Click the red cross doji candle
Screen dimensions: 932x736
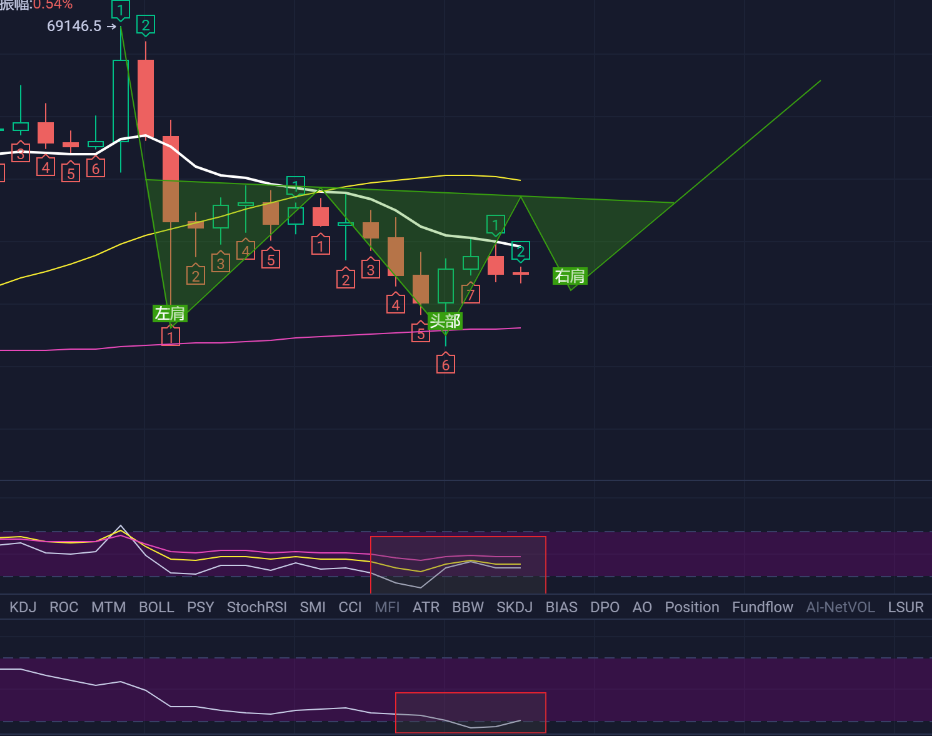click(x=521, y=273)
